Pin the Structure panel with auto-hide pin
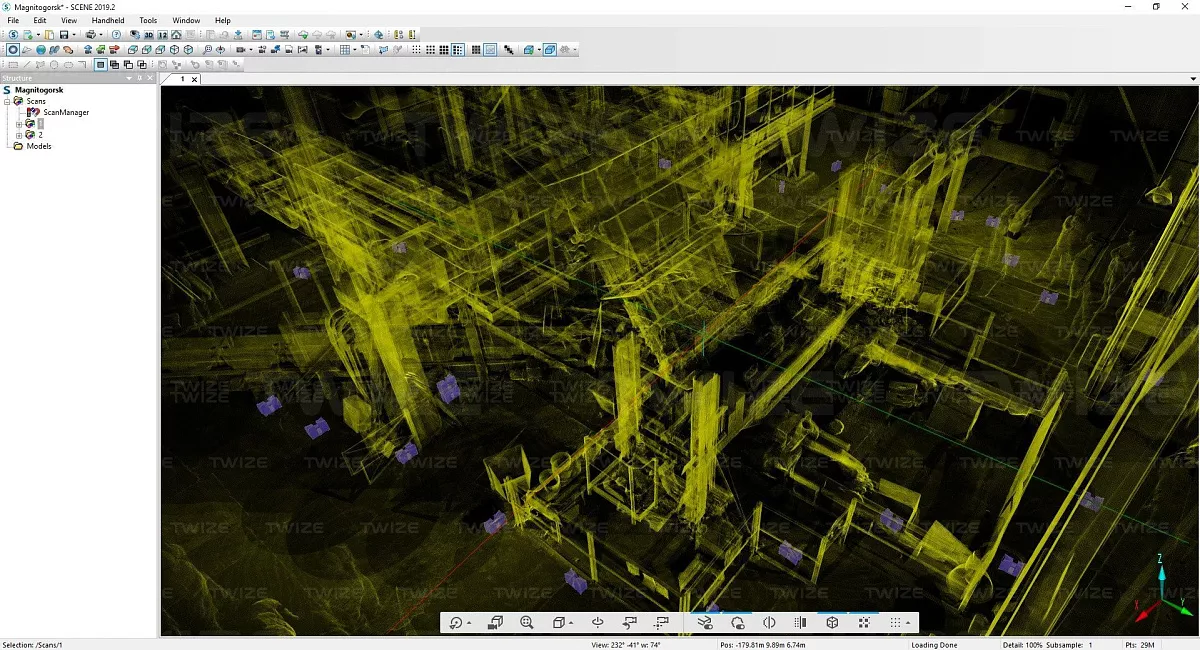This screenshot has height=650, width=1200. (139, 78)
